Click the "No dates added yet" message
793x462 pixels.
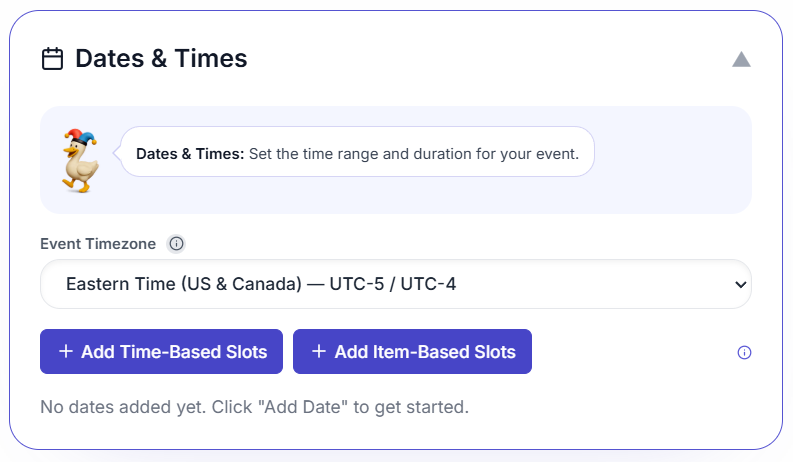[x=254, y=407]
